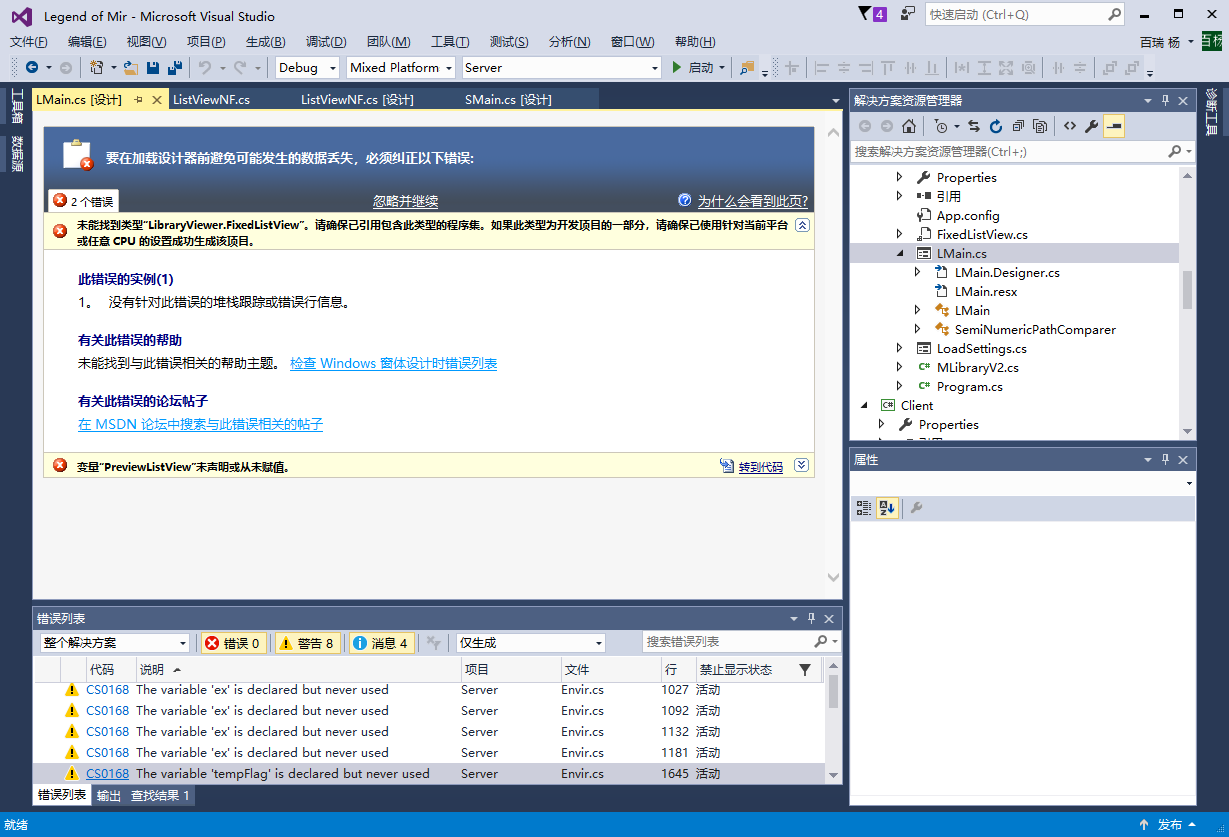The width and height of the screenshot is (1229, 837).
Task: Click the Find in Files toolbar icon
Action: click(x=747, y=67)
